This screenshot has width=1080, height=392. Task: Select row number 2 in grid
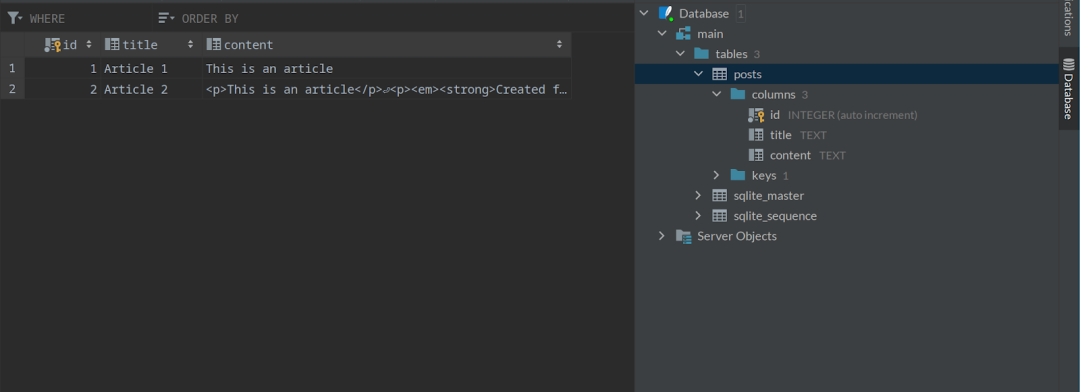[12, 90]
